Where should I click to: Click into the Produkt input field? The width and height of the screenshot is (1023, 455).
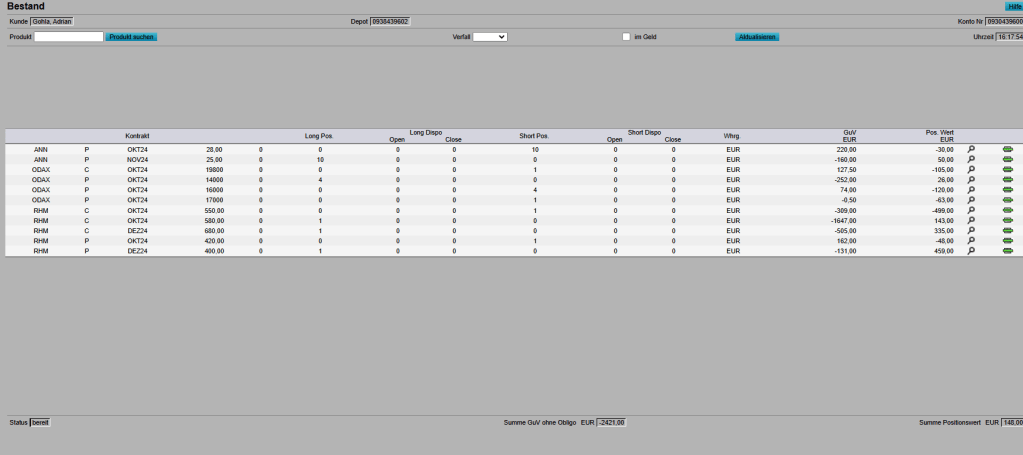click(x=69, y=37)
